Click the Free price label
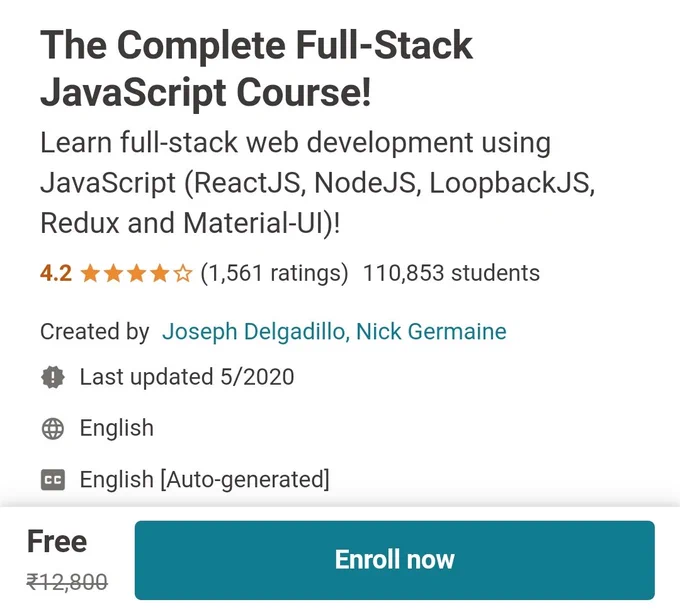This screenshot has width=680, height=612. point(57,541)
